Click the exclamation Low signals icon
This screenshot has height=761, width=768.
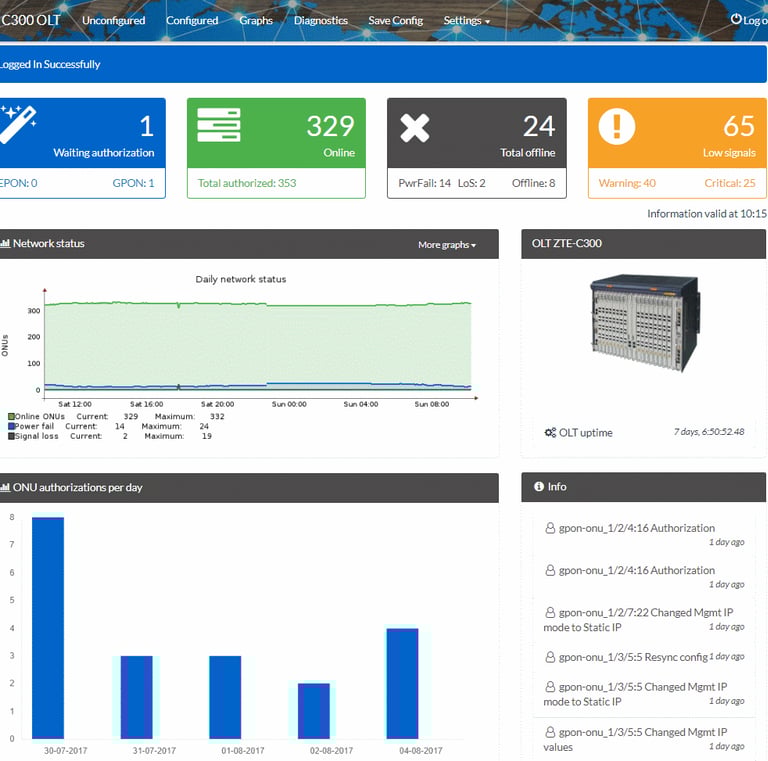coord(617,126)
